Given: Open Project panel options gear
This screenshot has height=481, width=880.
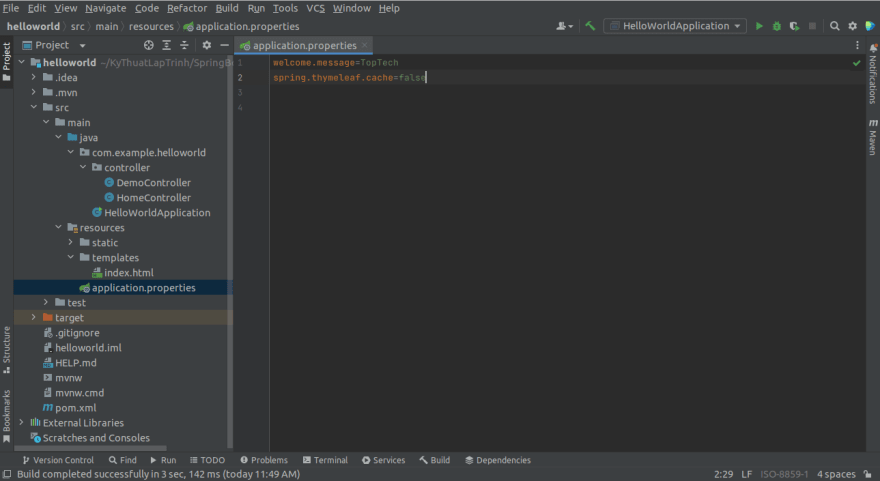Looking at the screenshot, I should 207,45.
